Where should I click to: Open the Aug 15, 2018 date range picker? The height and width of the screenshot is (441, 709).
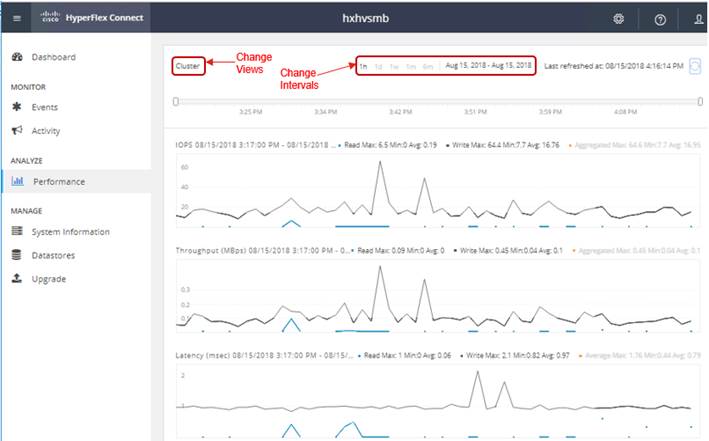488,66
